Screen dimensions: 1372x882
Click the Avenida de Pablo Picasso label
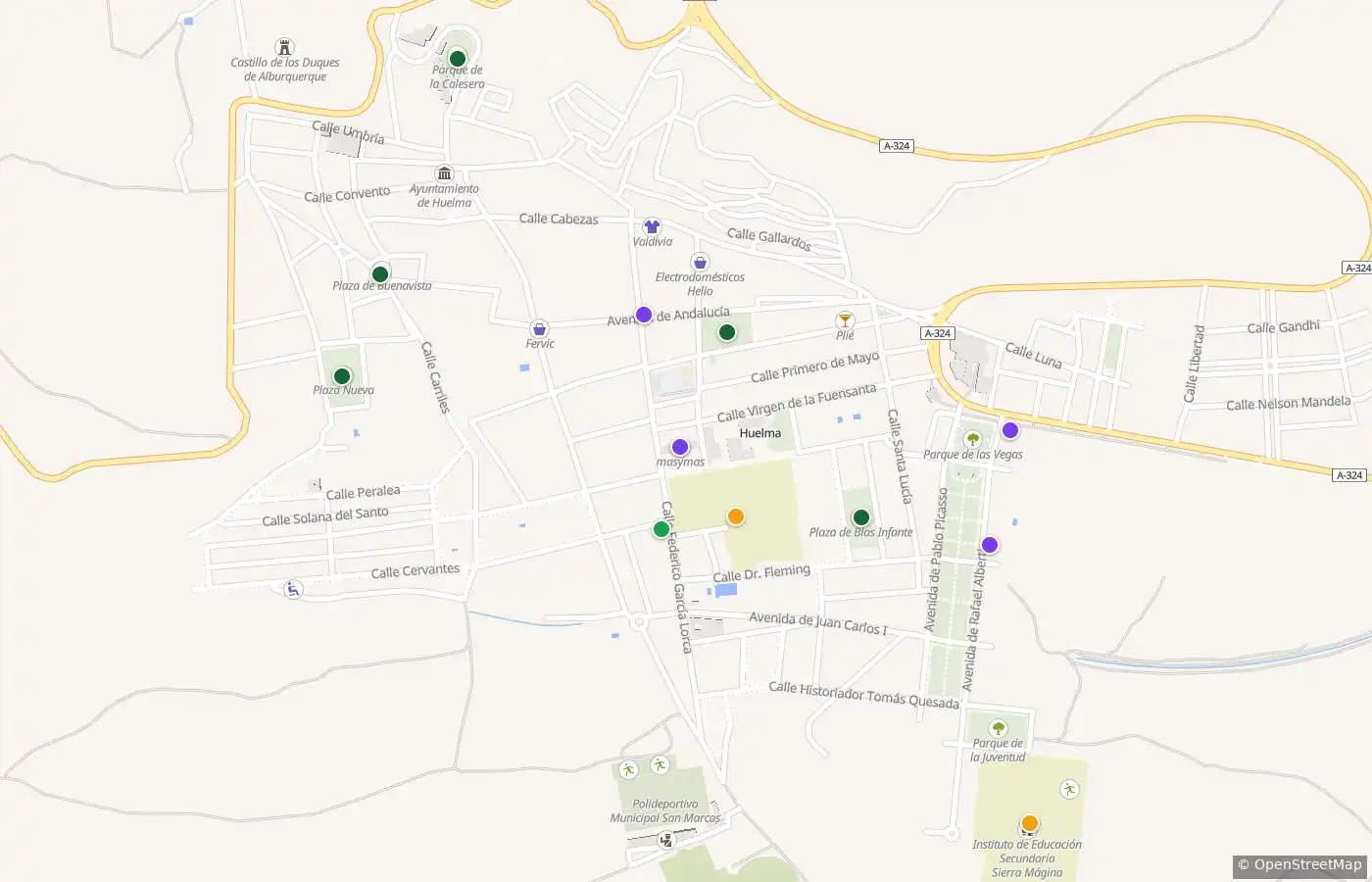pos(937,561)
